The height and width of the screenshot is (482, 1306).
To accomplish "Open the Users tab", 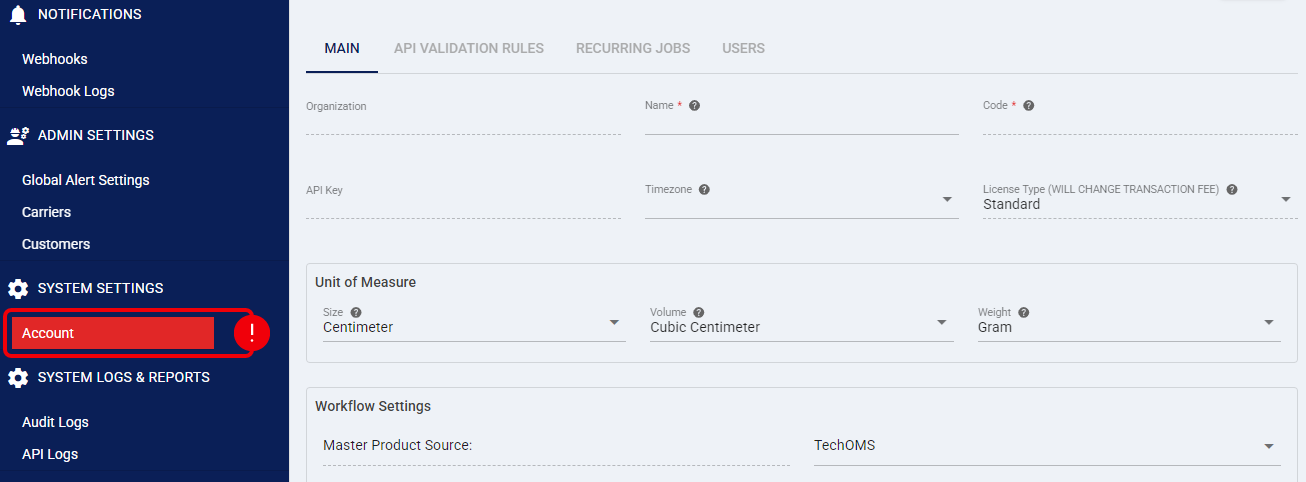I will (x=743, y=48).
